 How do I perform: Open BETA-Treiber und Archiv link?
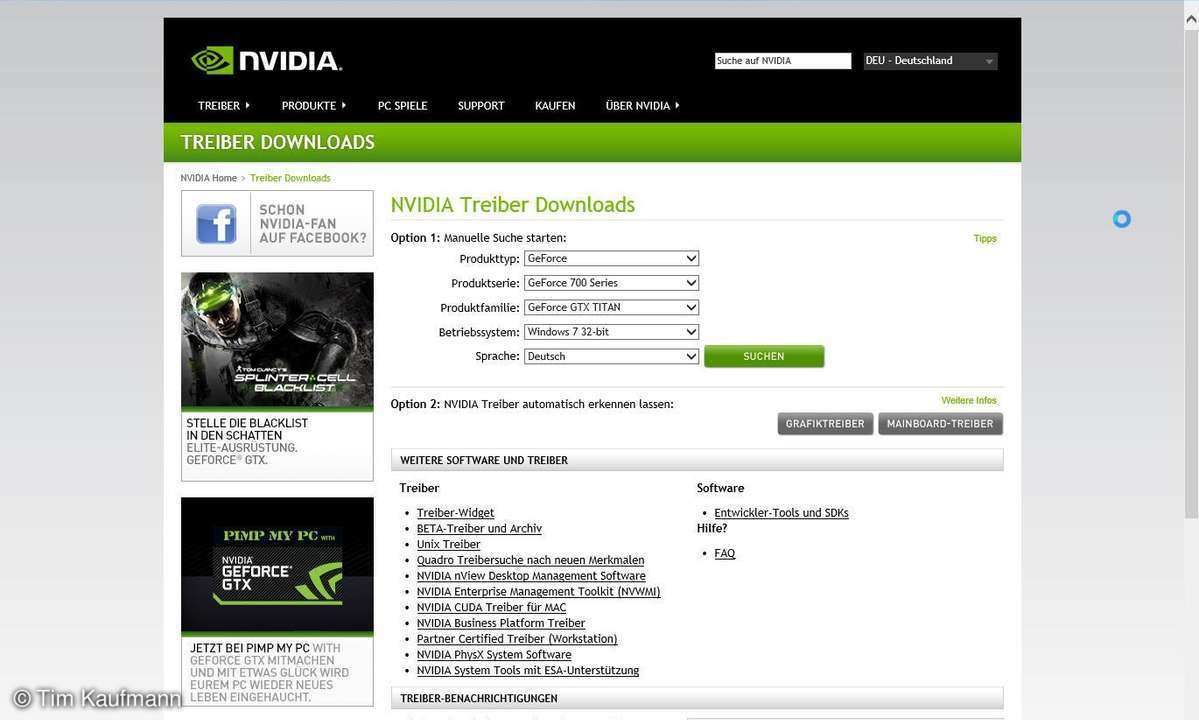[x=479, y=528]
